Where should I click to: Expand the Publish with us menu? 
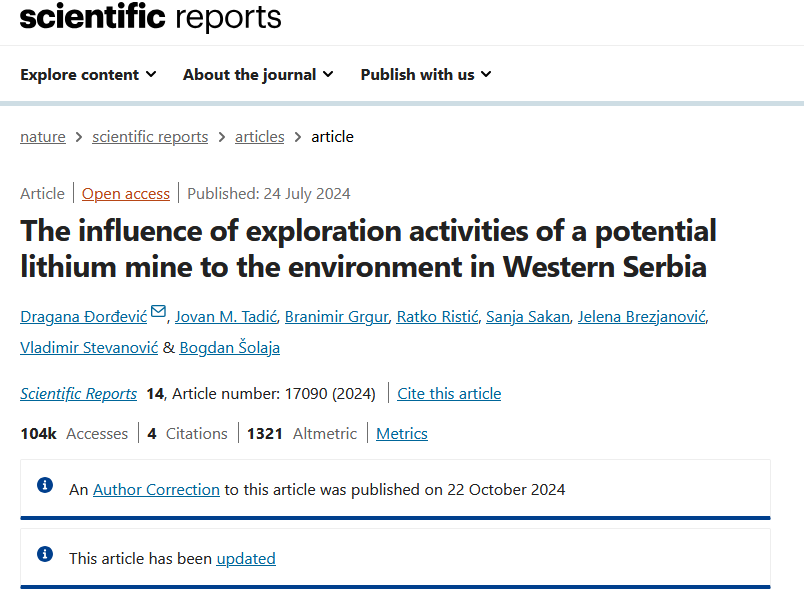point(426,75)
